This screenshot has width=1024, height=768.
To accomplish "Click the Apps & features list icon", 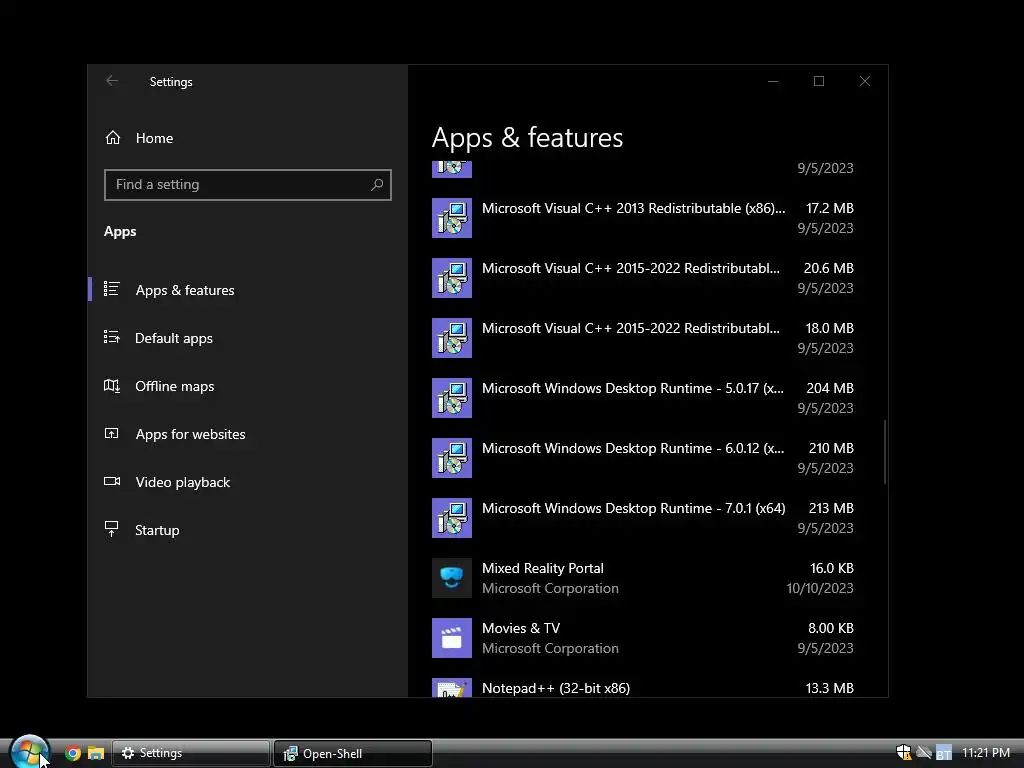I will click(x=112, y=289).
